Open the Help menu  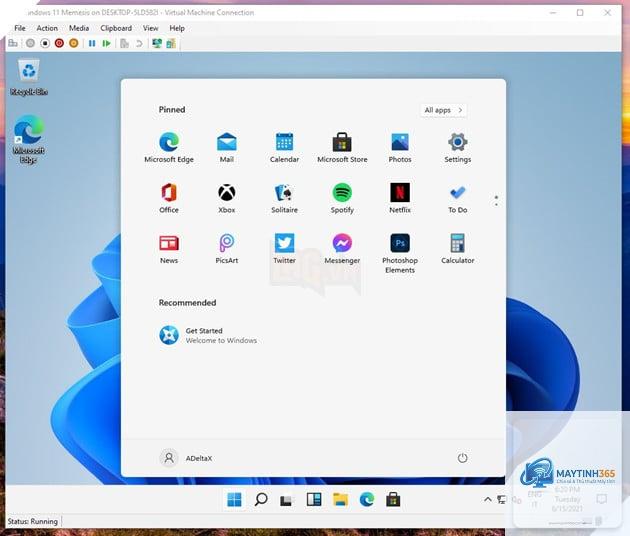coord(177,28)
